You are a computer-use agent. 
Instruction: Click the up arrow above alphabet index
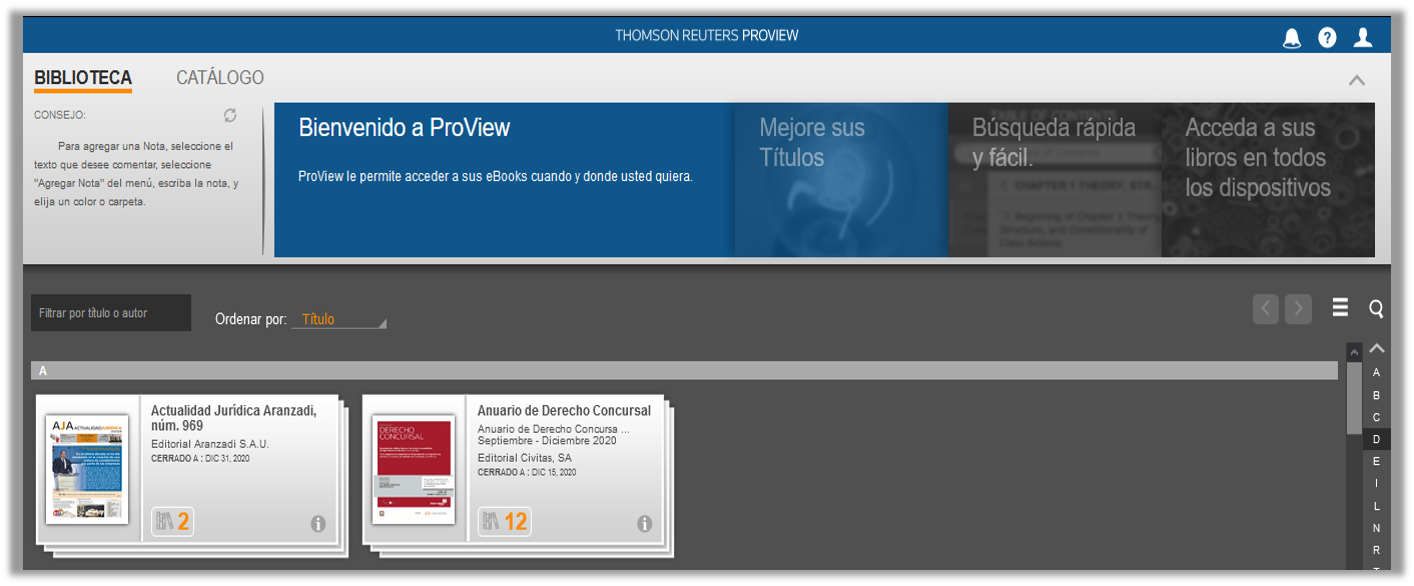(1377, 349)
